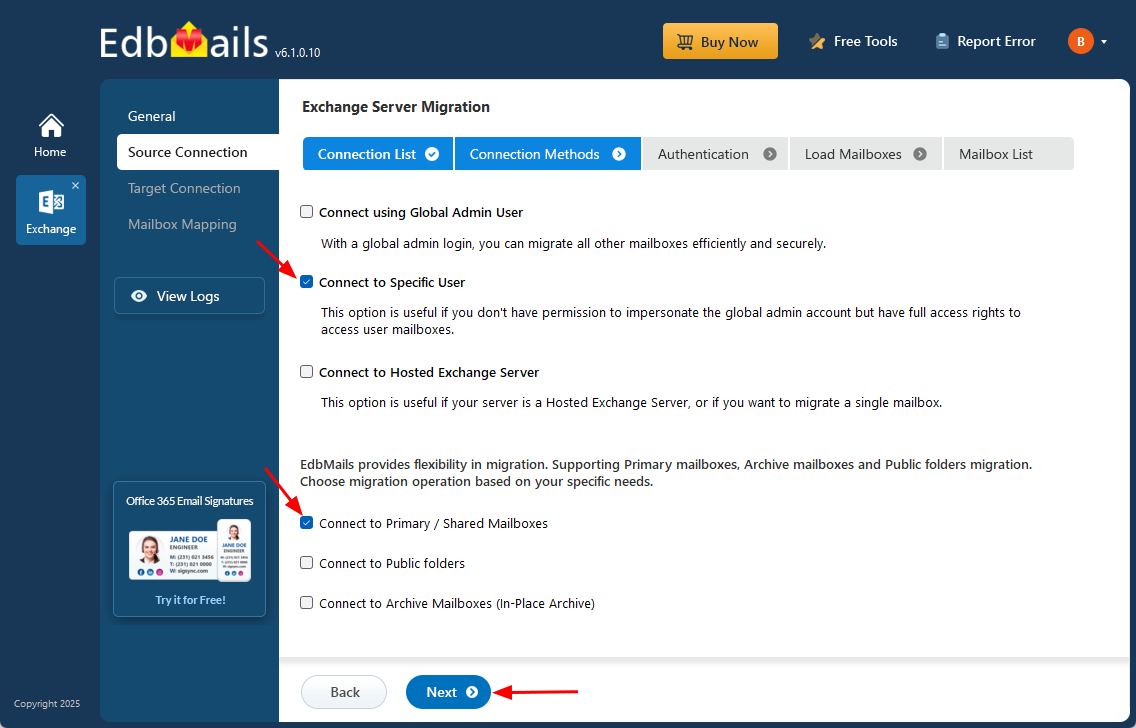
Task: Select Target Connection in sidebar
Action: coord(184,188)
